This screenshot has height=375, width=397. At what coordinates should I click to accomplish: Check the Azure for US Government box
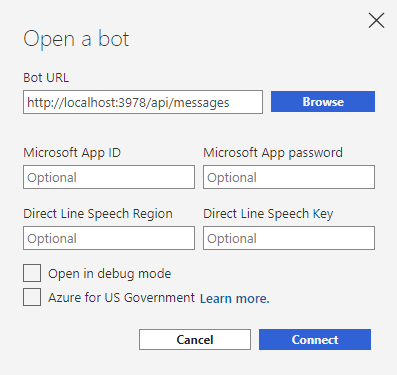click(32, 297)
